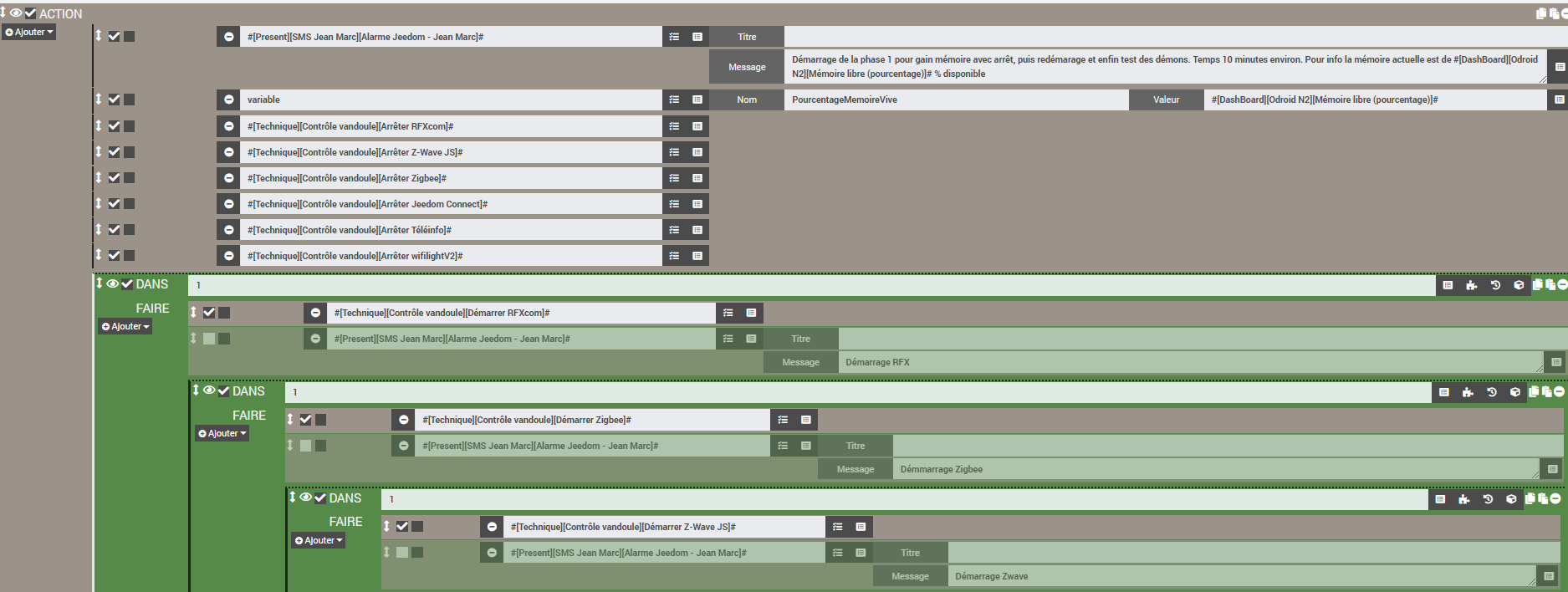1568x592 pixels.
Task: Click the Message label of first SMS action
Action: (x=747, y=67)
